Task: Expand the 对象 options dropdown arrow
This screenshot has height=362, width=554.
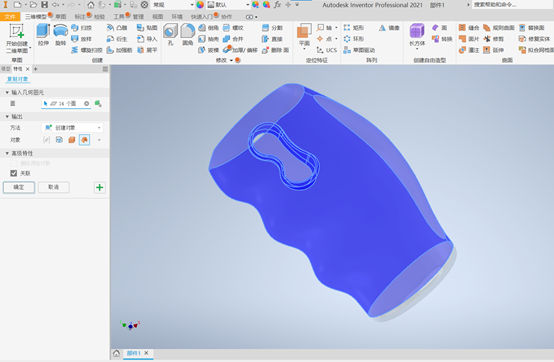Action: (x=99, y=140)
